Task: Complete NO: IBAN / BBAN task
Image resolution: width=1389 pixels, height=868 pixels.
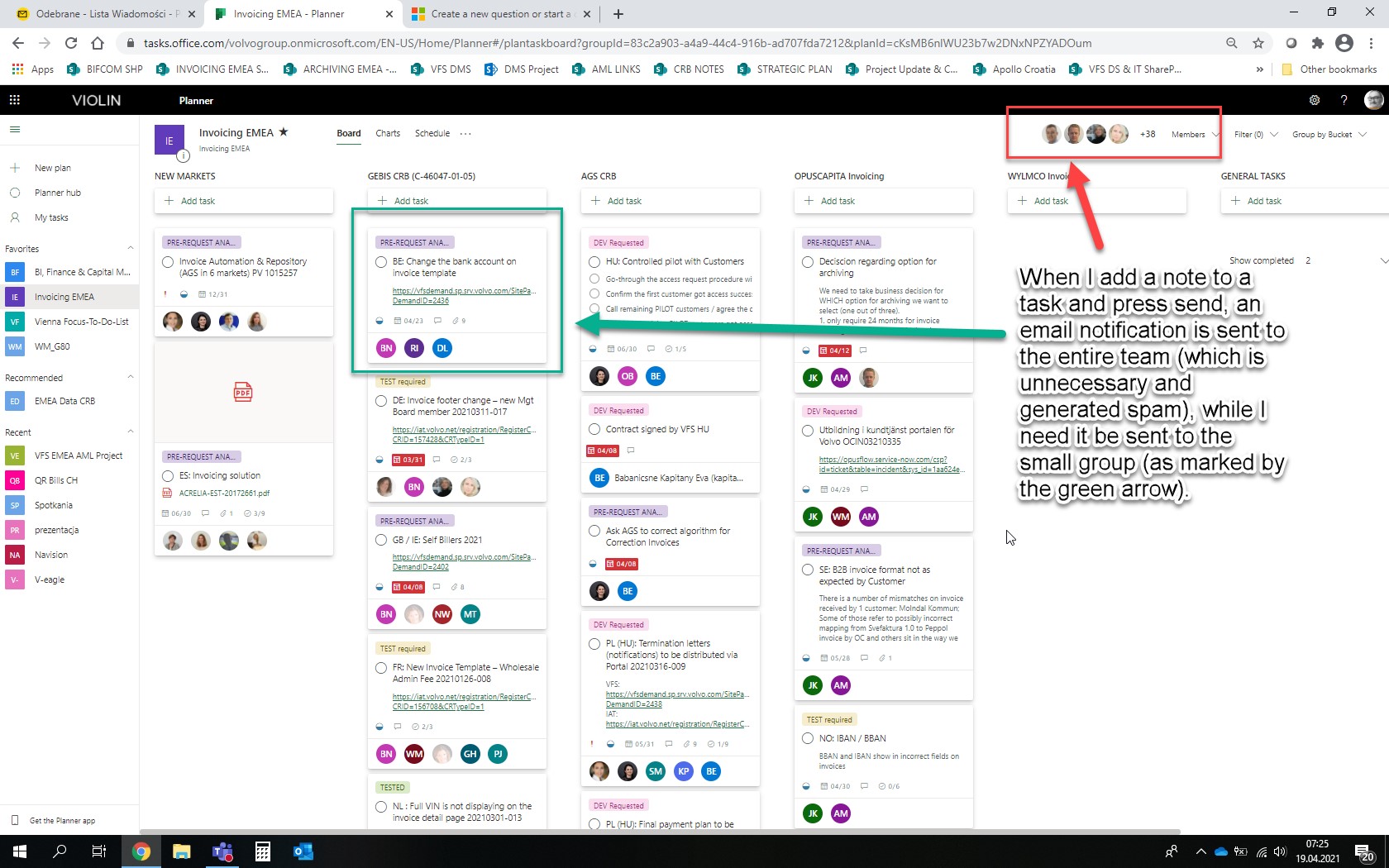Action: [x=808, y=738]
